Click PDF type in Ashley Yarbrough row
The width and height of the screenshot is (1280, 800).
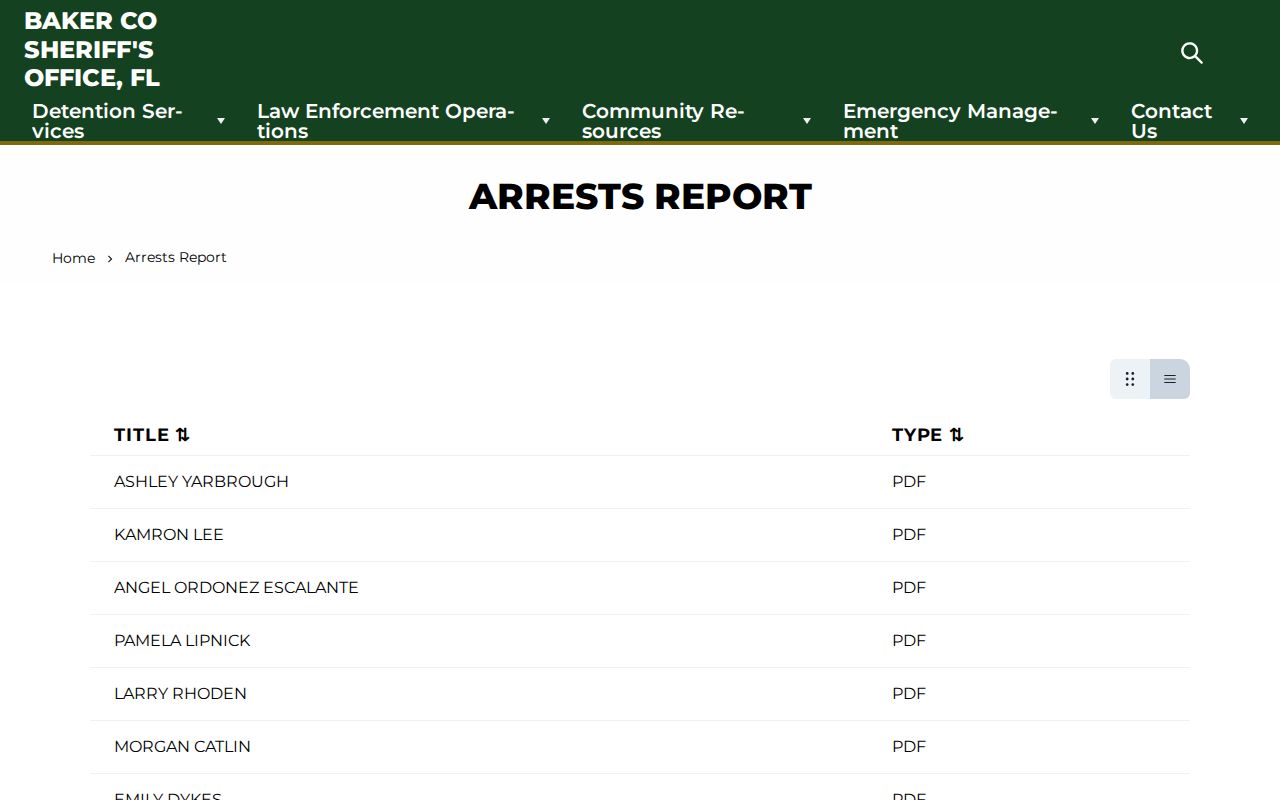(x=909, y=481)
